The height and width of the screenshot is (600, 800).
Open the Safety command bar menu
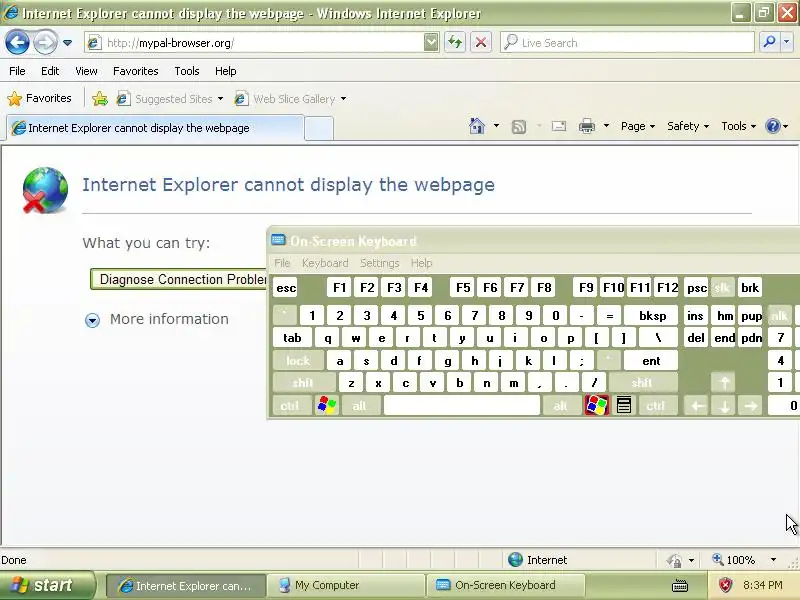[688, 126]
